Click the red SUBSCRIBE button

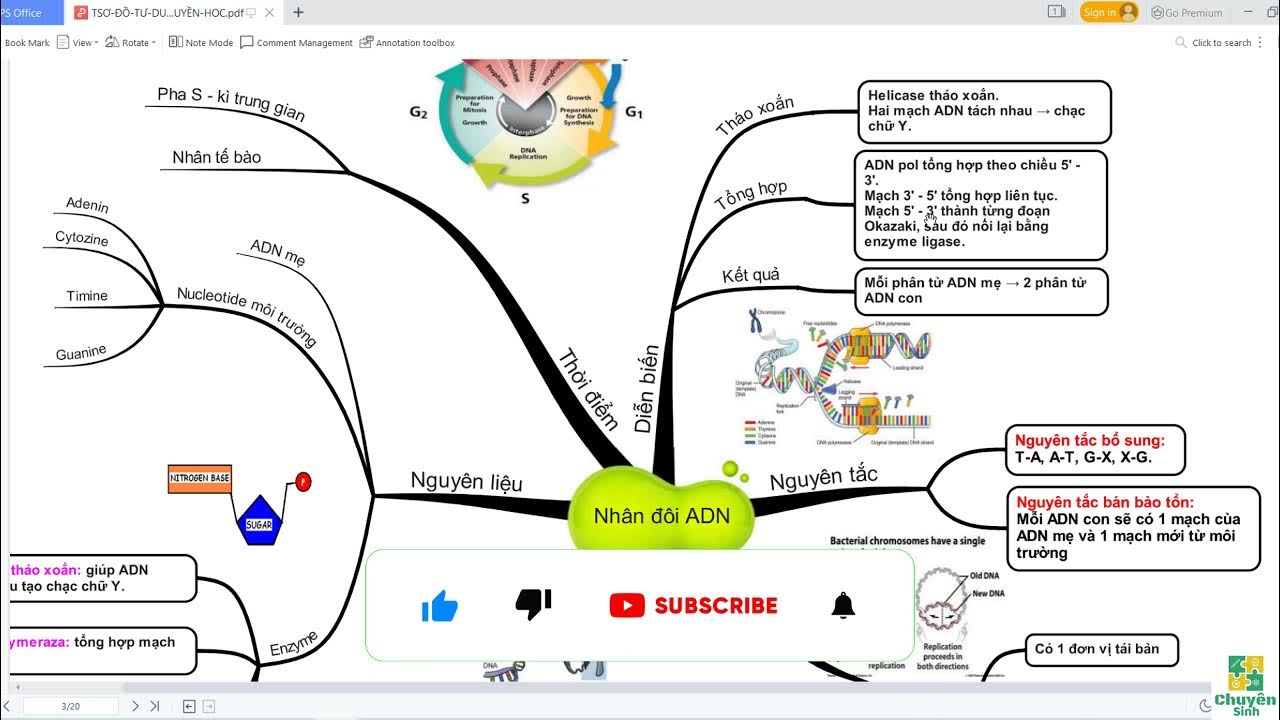[x=693, y=606]
